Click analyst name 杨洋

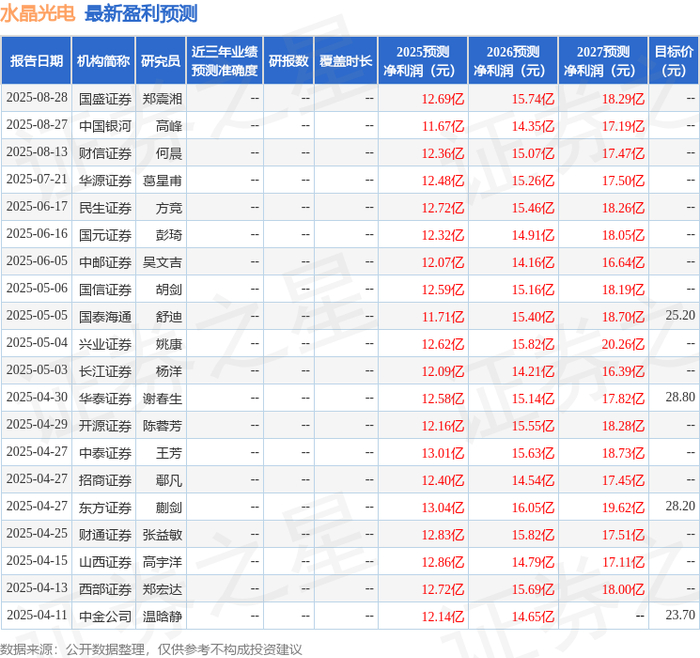tap(169, 371)
